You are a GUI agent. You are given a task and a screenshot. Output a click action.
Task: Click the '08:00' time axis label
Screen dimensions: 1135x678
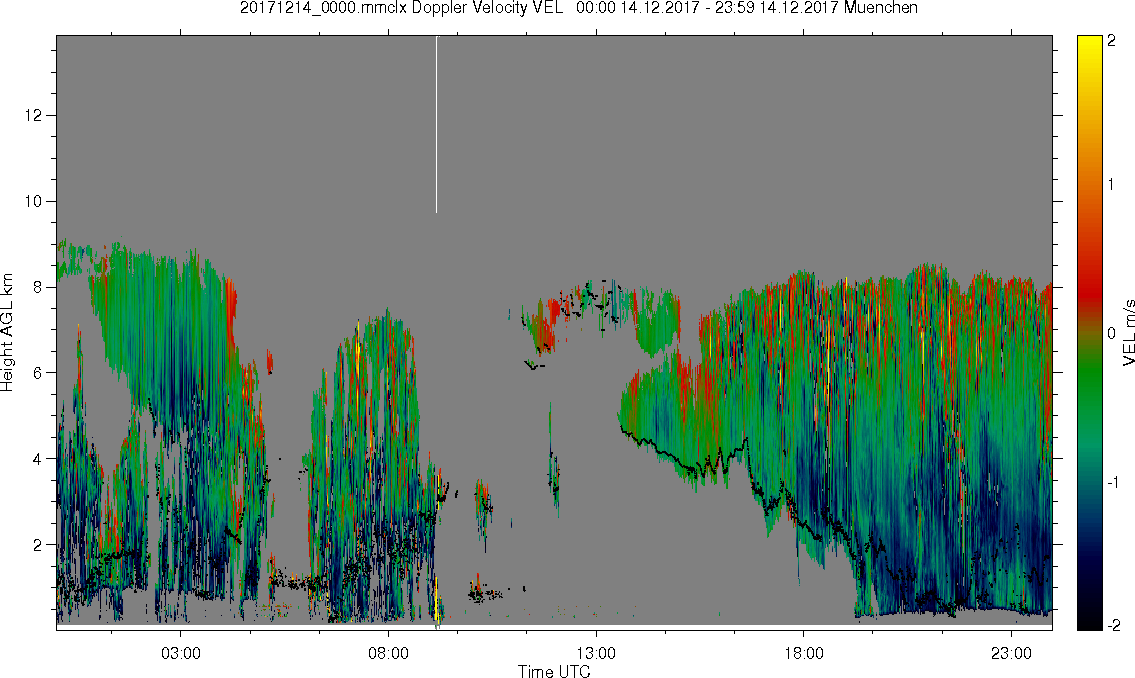coord(389,654)
